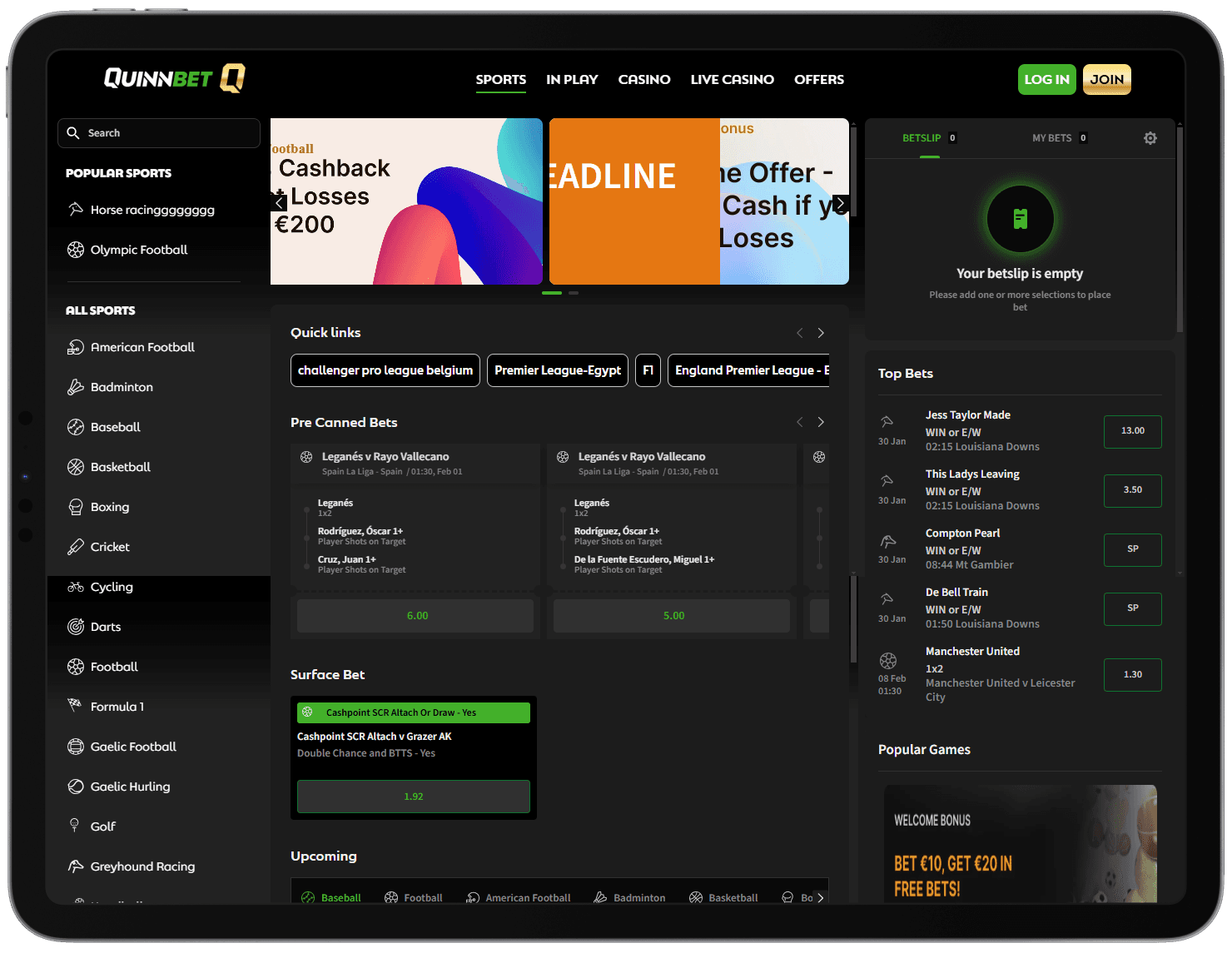The width and height of the screenshot is (1232, 953).
Task: Click the Horse racing horse icon
Action: (76, 210)
